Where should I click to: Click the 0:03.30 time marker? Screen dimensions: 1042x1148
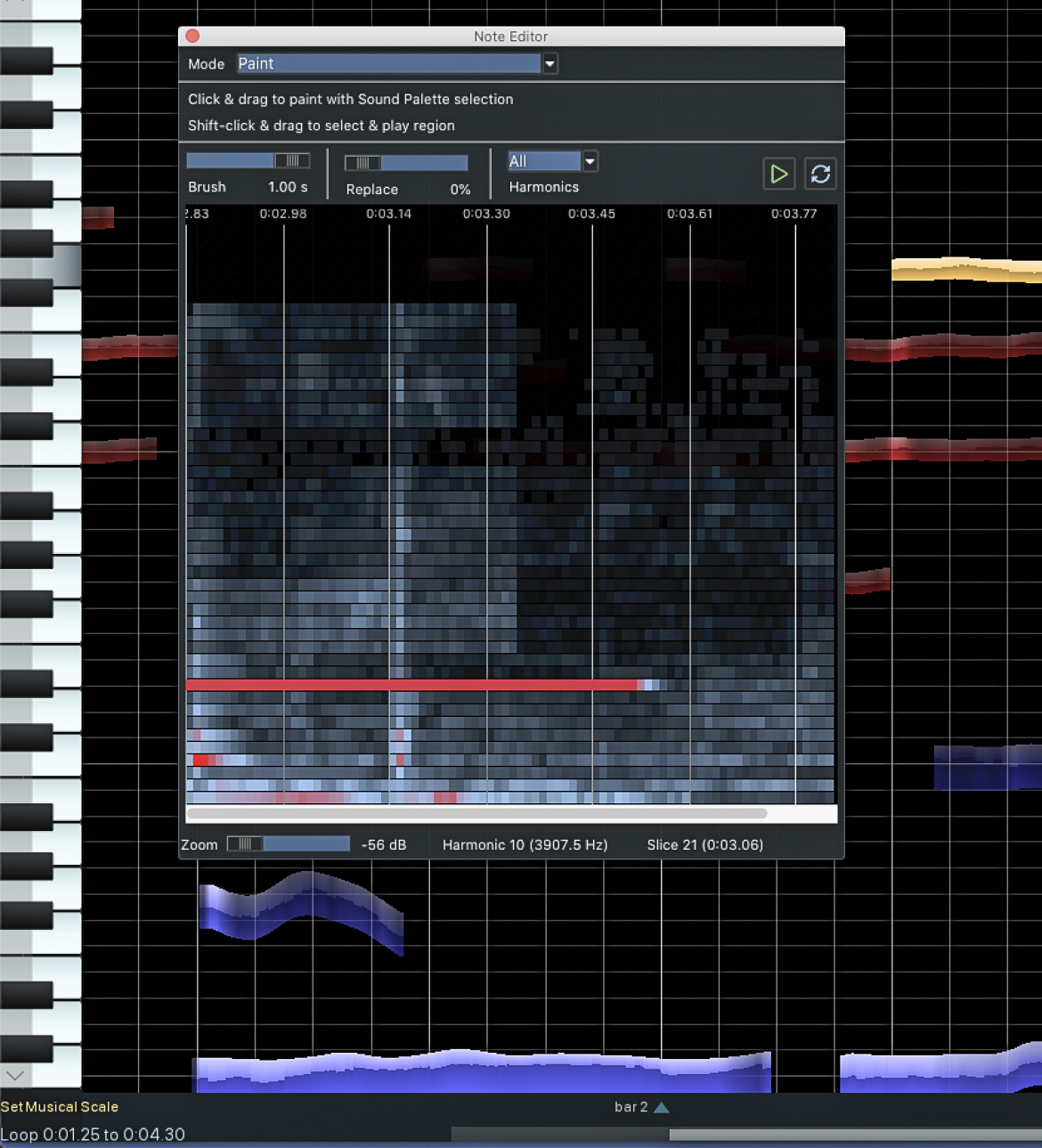(486, 214)
